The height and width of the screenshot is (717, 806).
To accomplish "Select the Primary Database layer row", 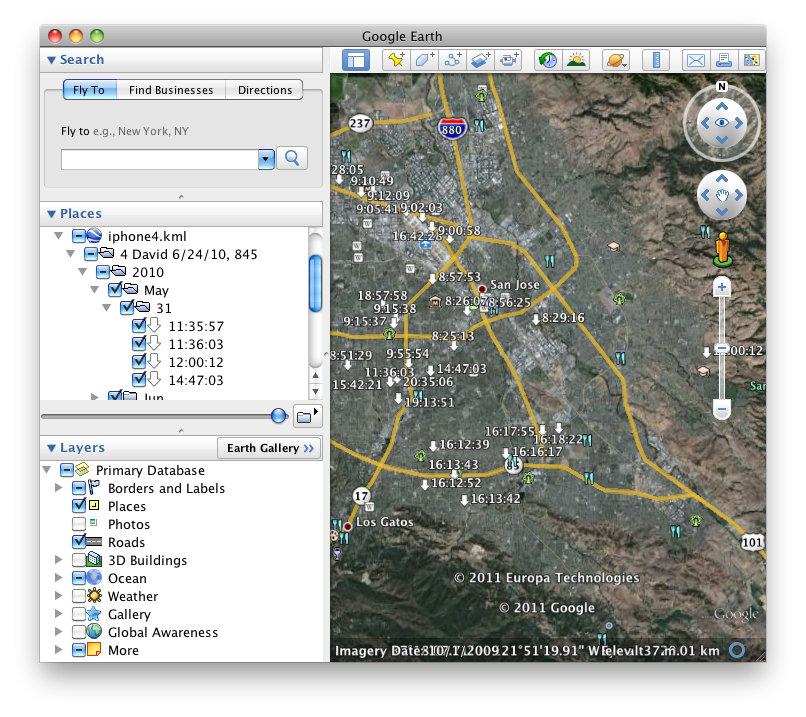I will pos(150,470).
